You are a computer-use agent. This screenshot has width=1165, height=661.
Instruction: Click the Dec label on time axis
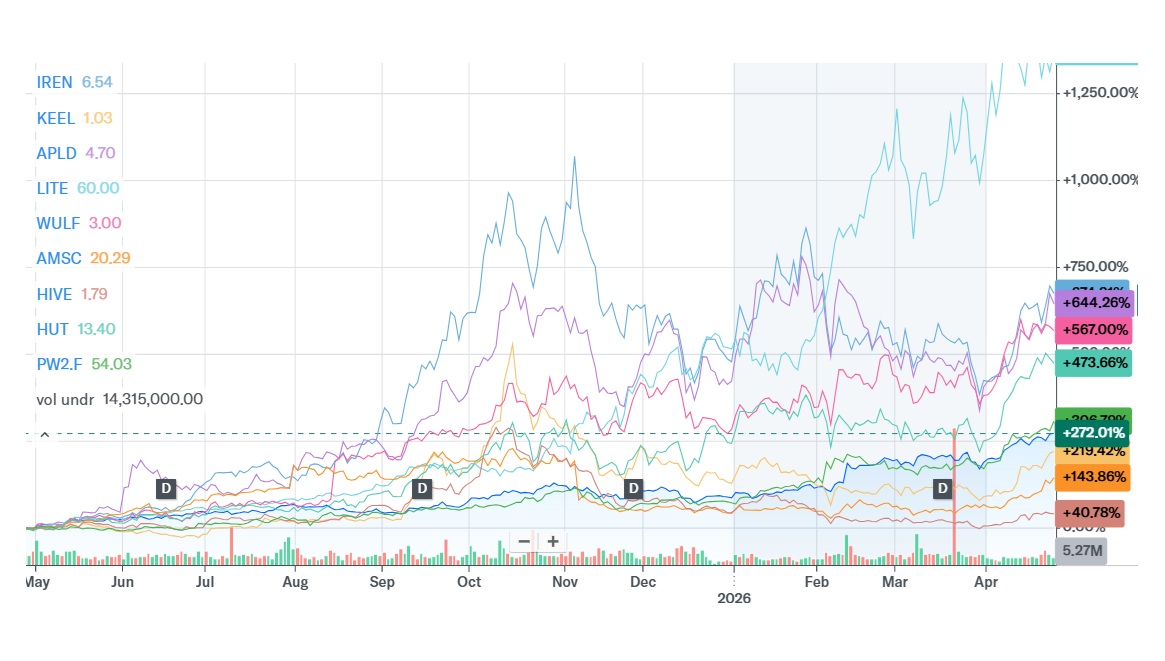[643, 582]
